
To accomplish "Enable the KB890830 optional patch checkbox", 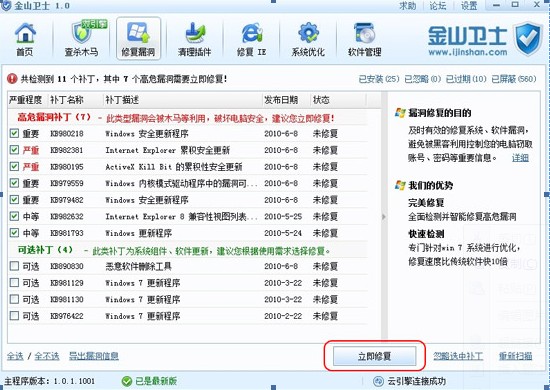I will [14, 266].
